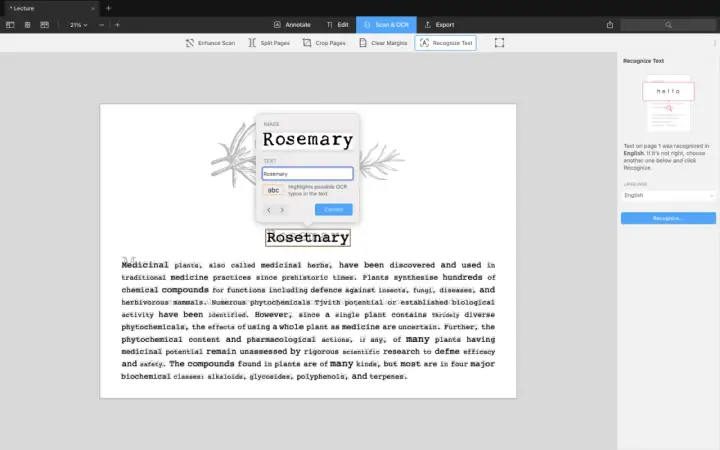Click the word Tjvith in the paragraph

(327, 302)
